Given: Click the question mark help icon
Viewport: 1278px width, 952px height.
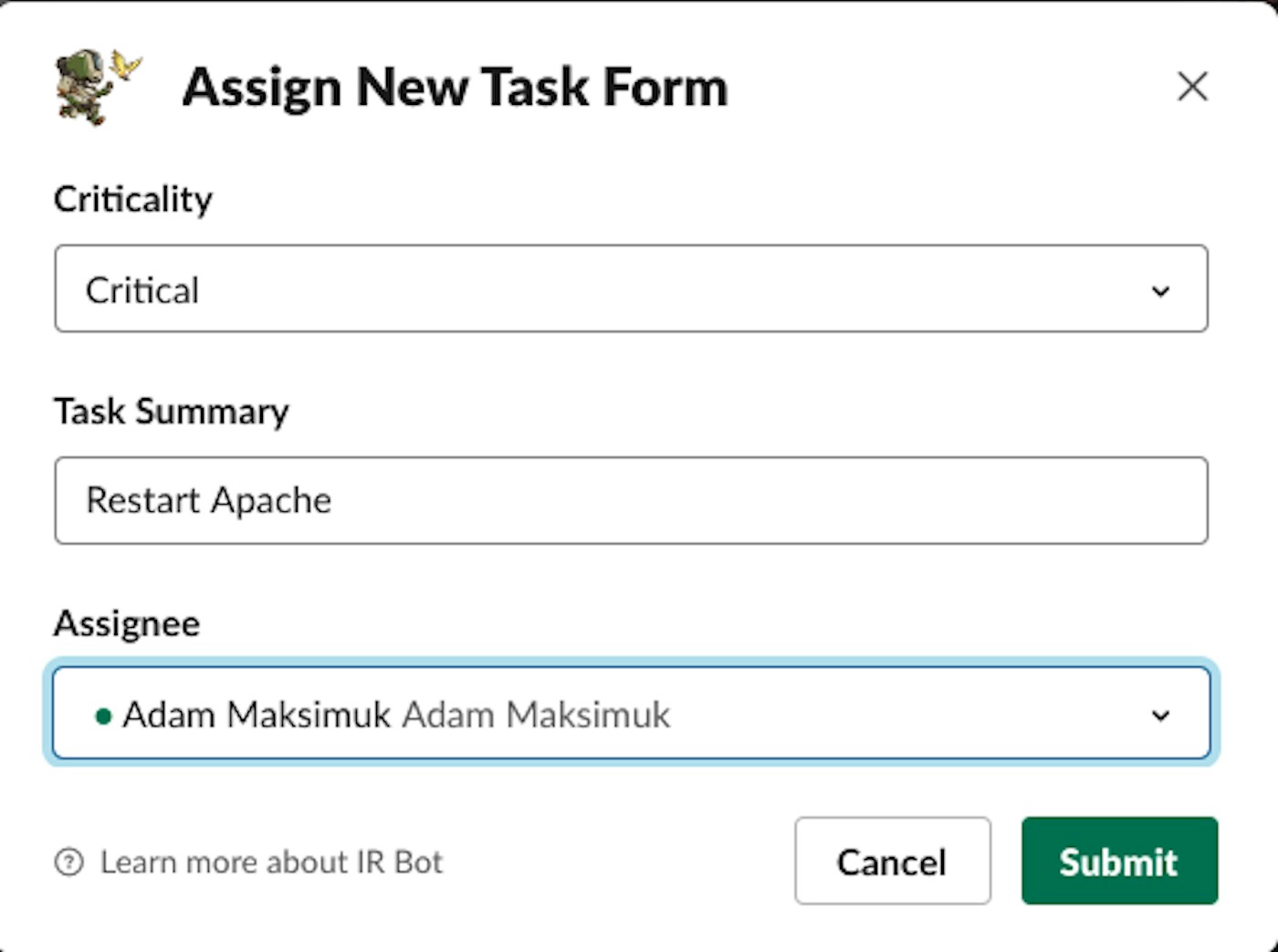Looking at the screenshot, I should click(69, 862).
